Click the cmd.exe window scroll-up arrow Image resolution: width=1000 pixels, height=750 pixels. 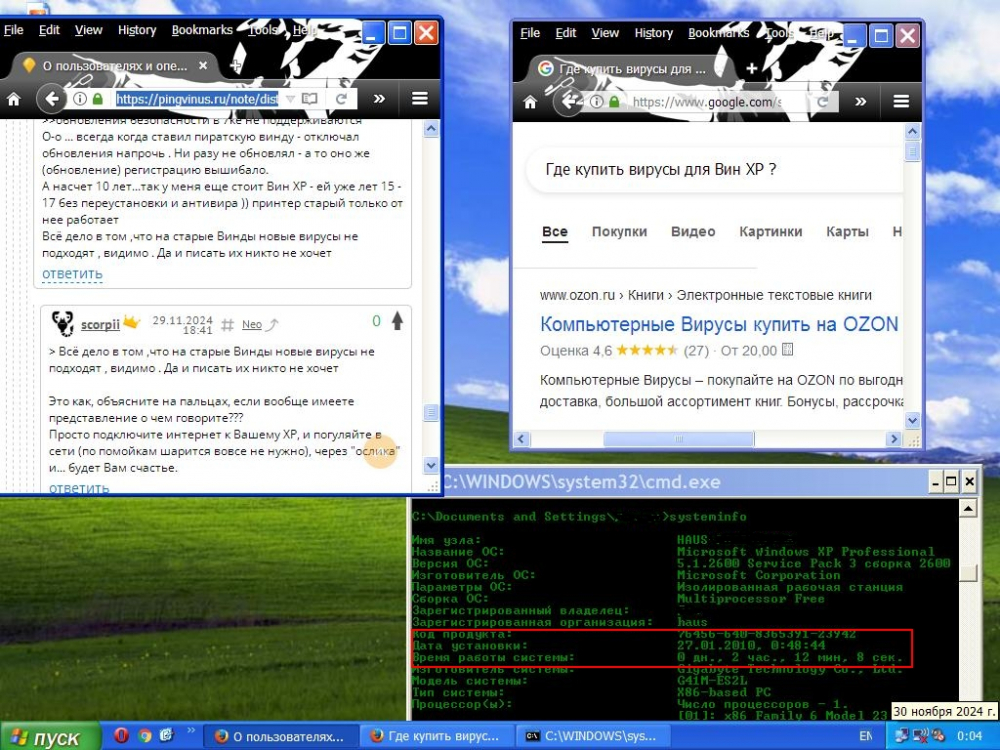(969, 508)
